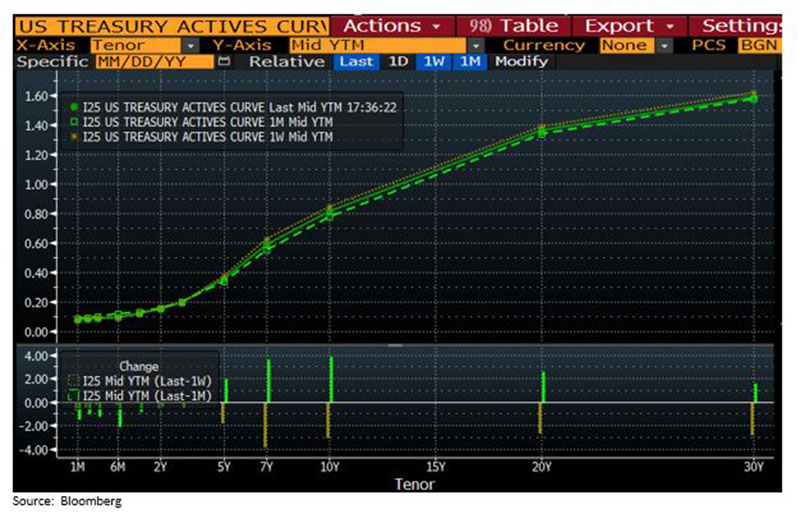Screen dimensions: 800x518
Task: Open the X-Axis Tenor dropdown
Action: pos(190,45)
